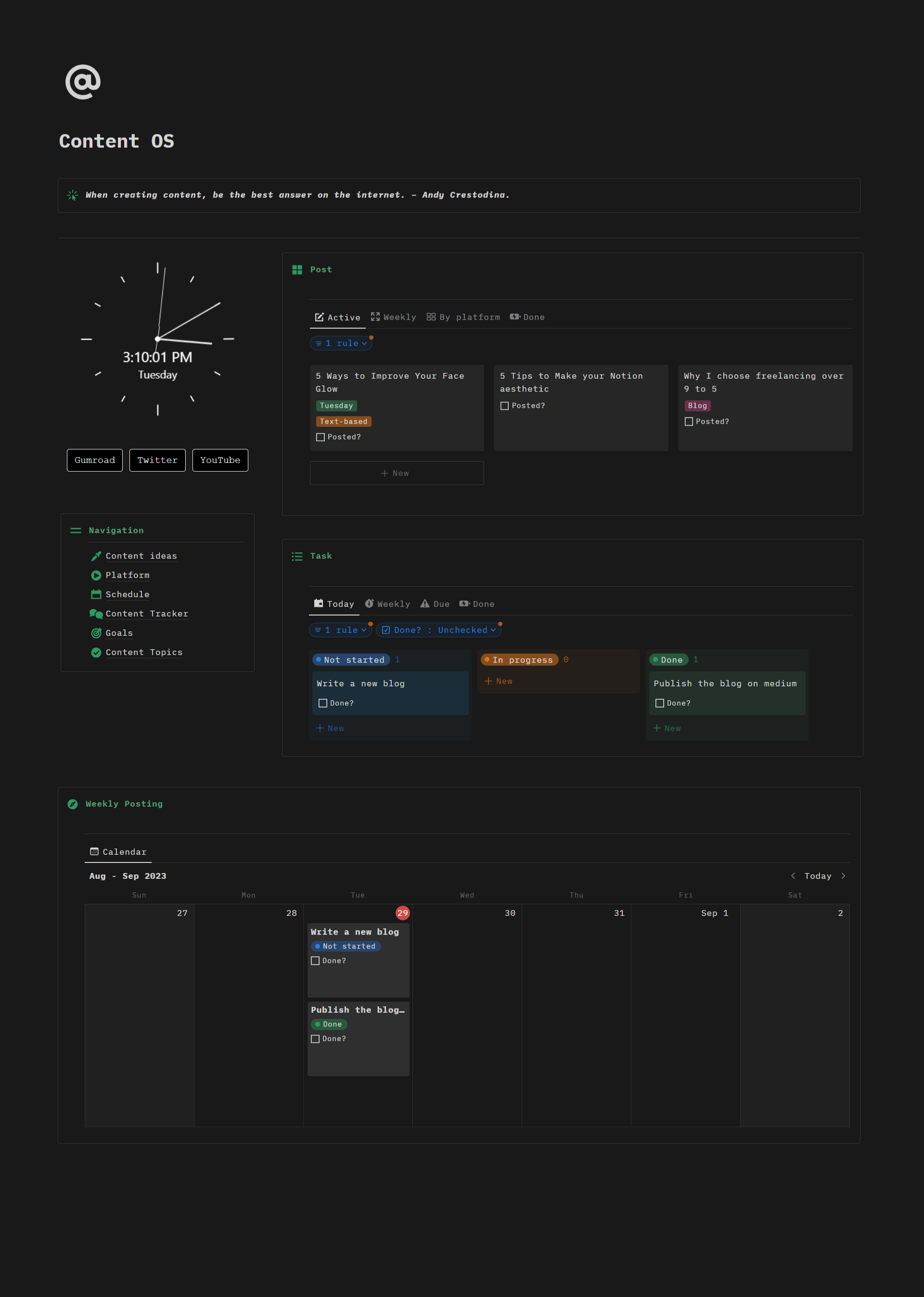
Task: Check Posted? on Face Glow card
Action: [x=321, y=437]
